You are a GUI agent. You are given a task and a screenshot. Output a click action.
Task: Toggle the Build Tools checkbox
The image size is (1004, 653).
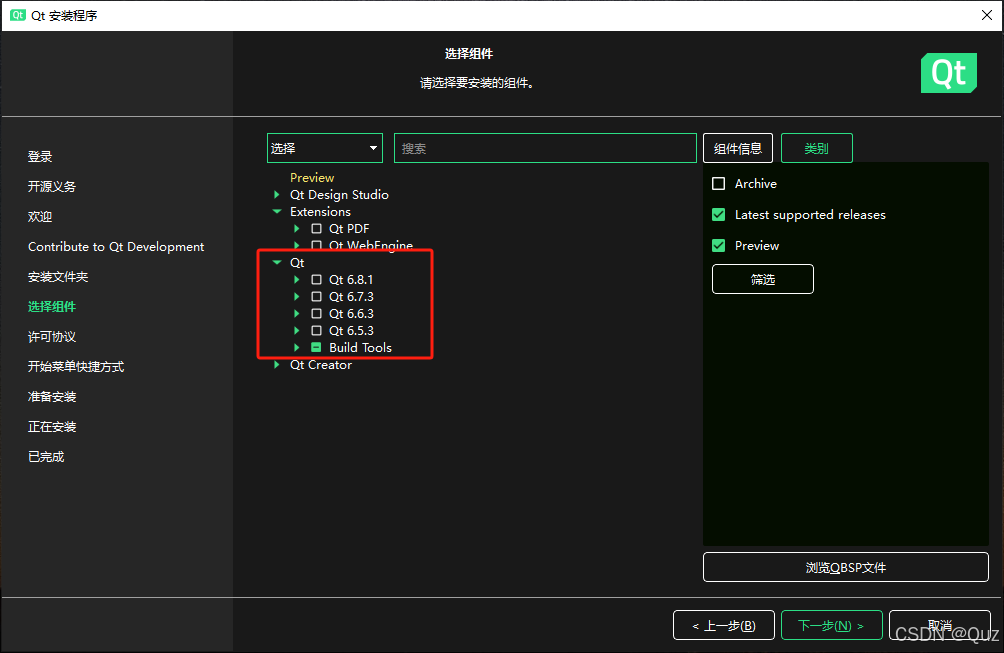[316, 347]
